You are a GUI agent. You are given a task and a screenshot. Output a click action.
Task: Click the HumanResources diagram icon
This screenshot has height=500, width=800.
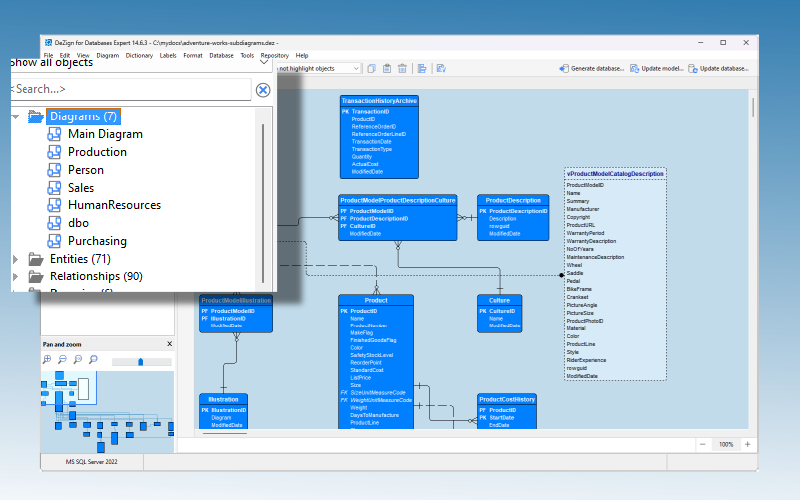click(x=54, y=205)
